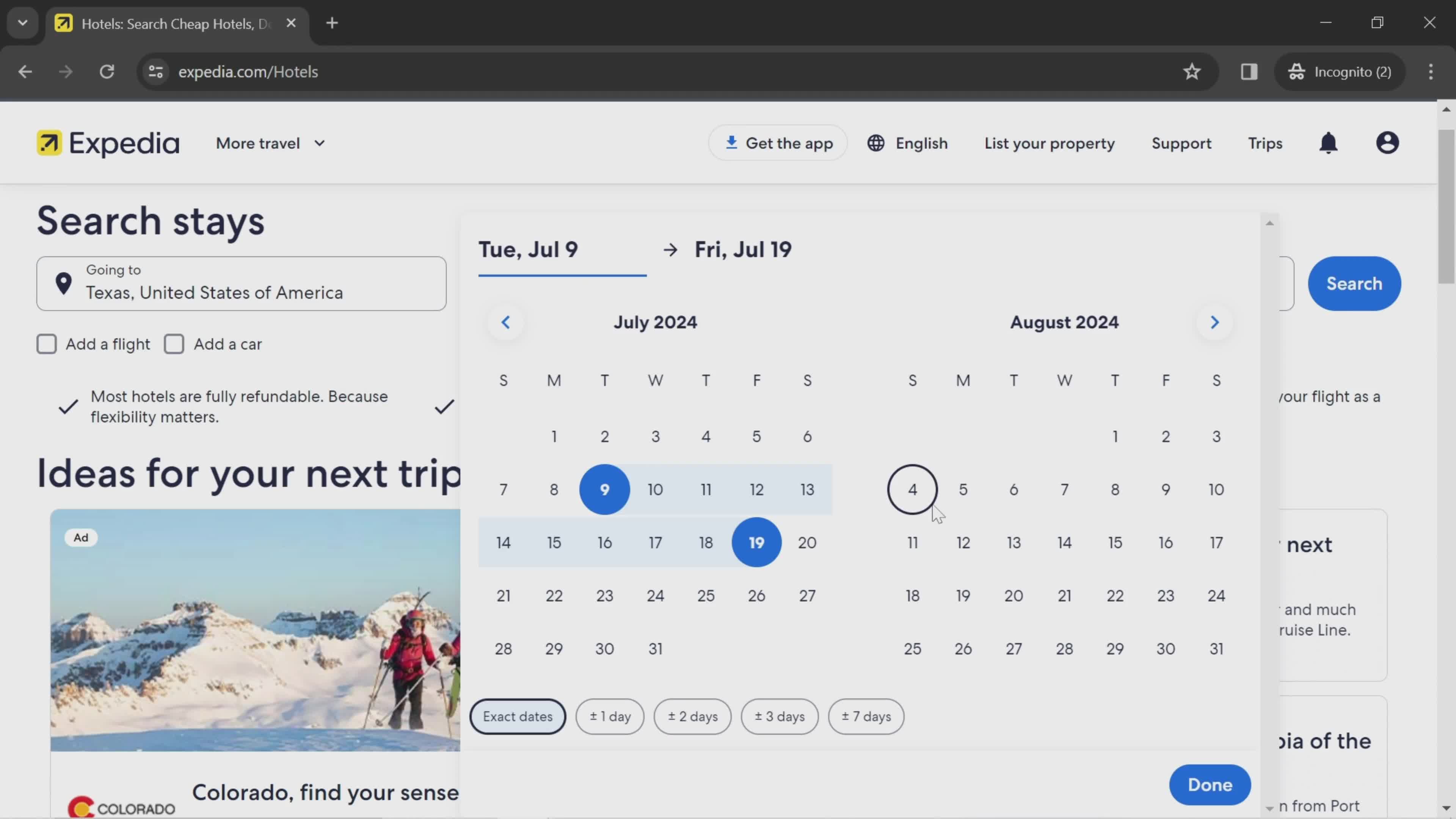
Task: Select ± 3 days flexibility
Action: click(780, 717)
